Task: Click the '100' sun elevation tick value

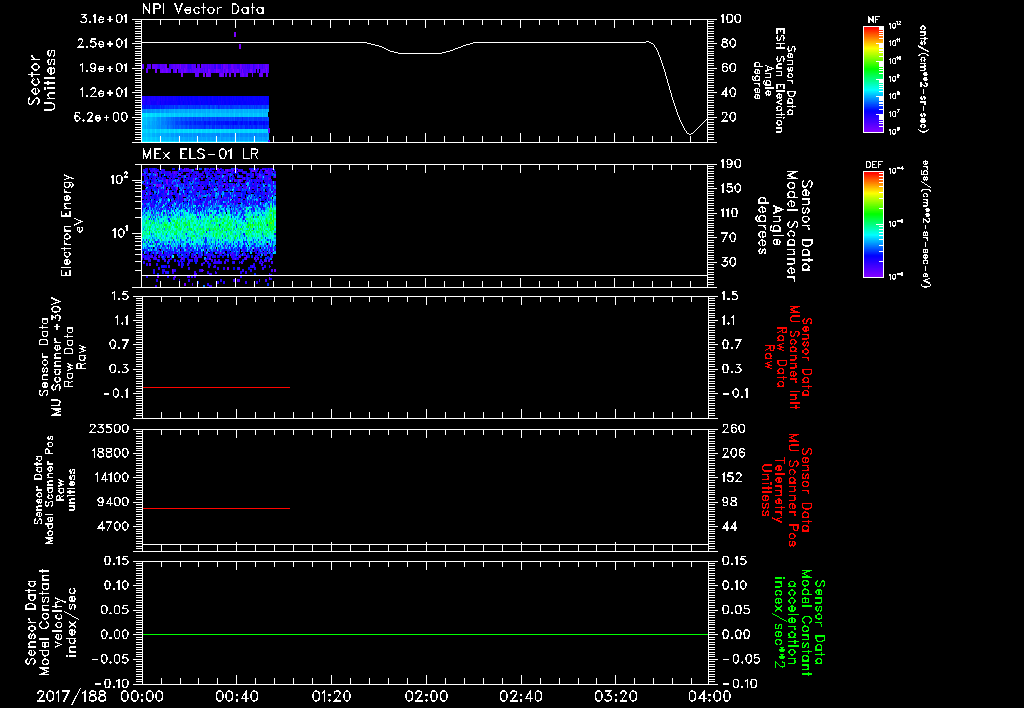Action: (731, 19)
